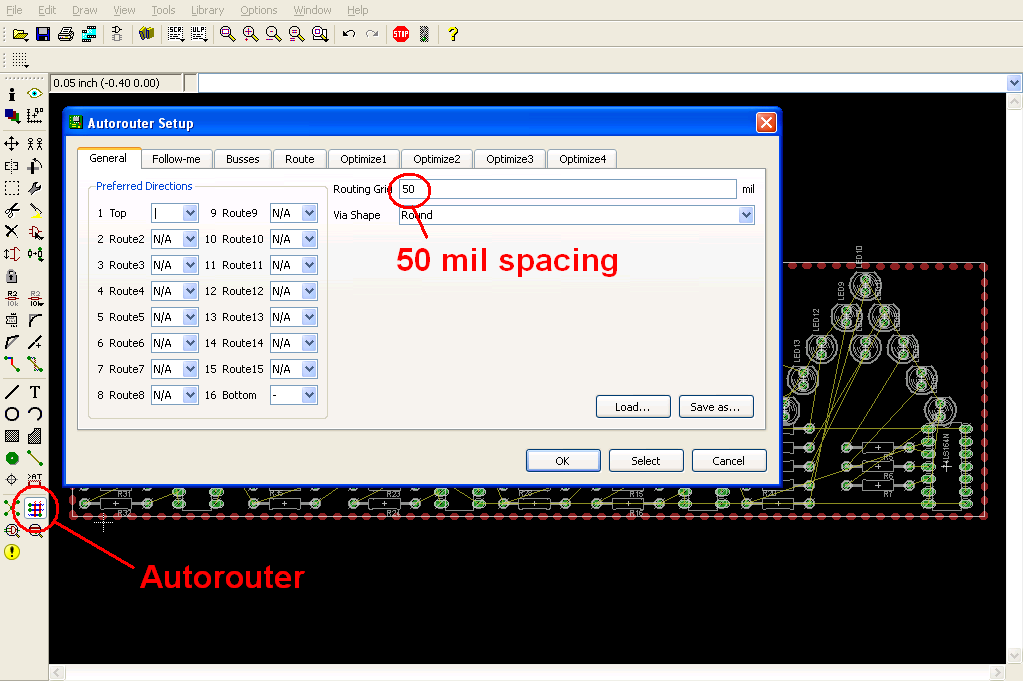This screenshot has width=1024, height=681.
Task: Click the Cancel button
Action: 729,460
